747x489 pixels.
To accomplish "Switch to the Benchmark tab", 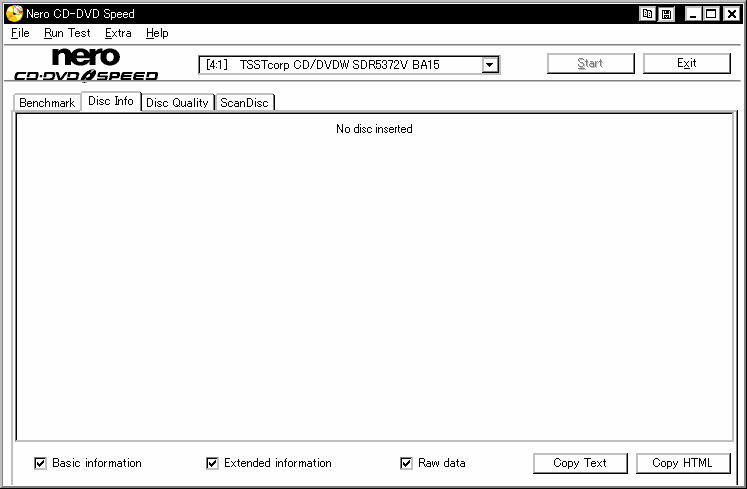I will pyautogui.click(x=47, y=102).
